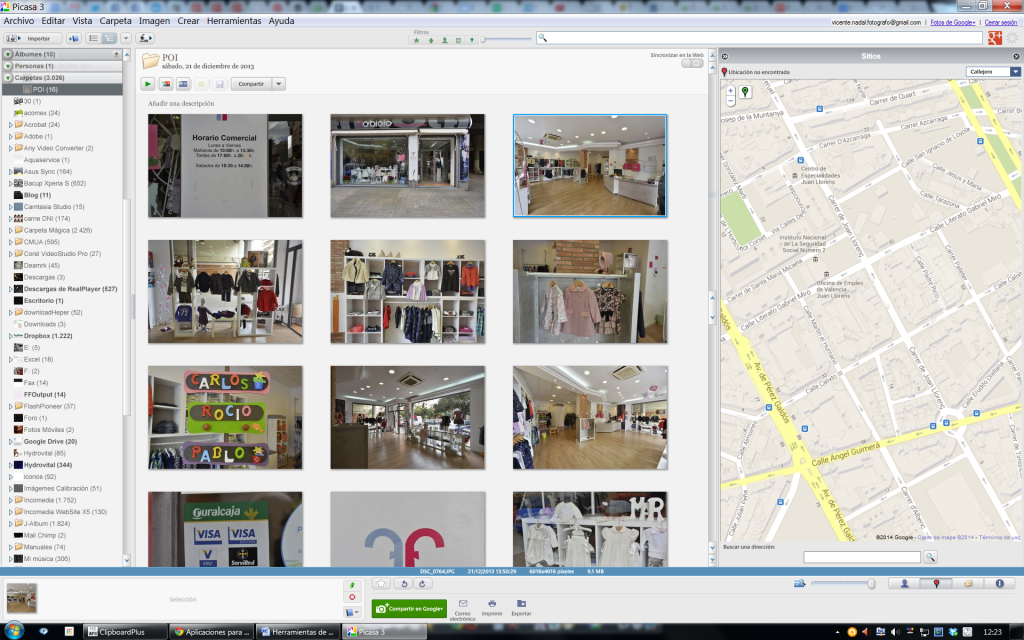Expand the Dropbox (1.222) folder
The height and width of the screenshot is (640, 1024).
[x=10, y=336]
